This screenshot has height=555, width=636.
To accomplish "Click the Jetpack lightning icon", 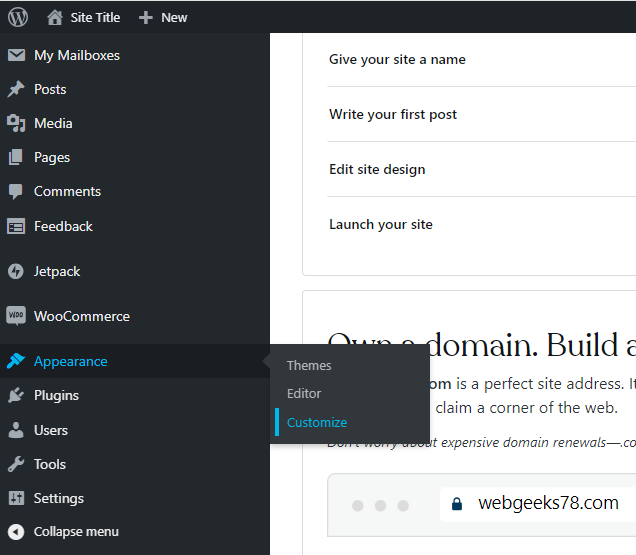I will [x=16, y=271].
